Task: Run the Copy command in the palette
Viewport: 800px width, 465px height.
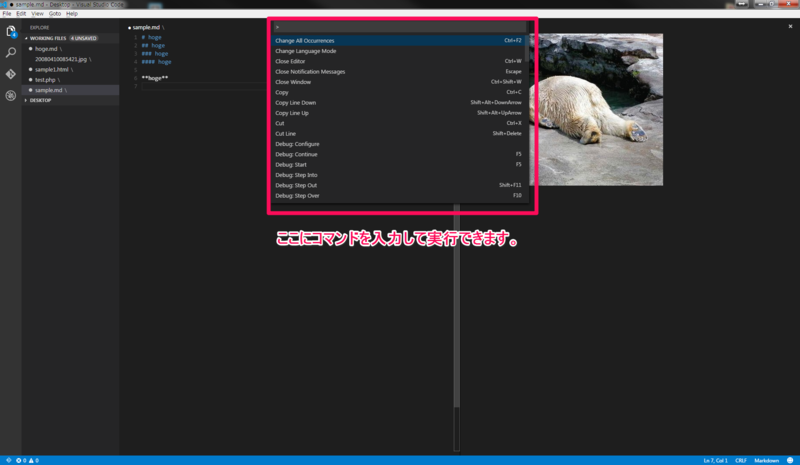Action: click(x=398, y=92)
